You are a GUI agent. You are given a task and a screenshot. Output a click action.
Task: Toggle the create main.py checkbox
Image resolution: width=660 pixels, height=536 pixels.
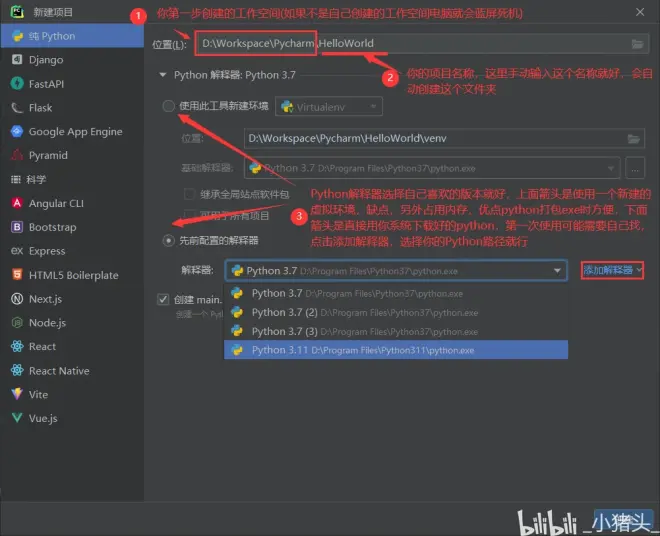click(x=163, y=300)
